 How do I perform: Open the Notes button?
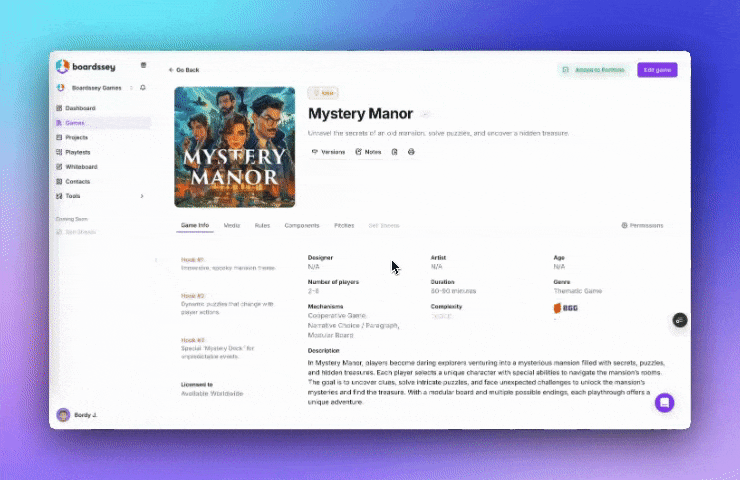(368, 152)
